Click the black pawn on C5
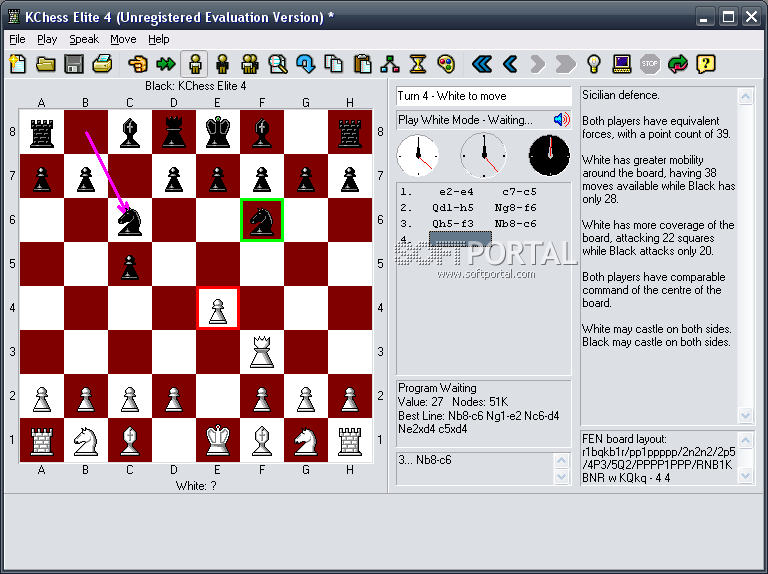 click(130, 267)
